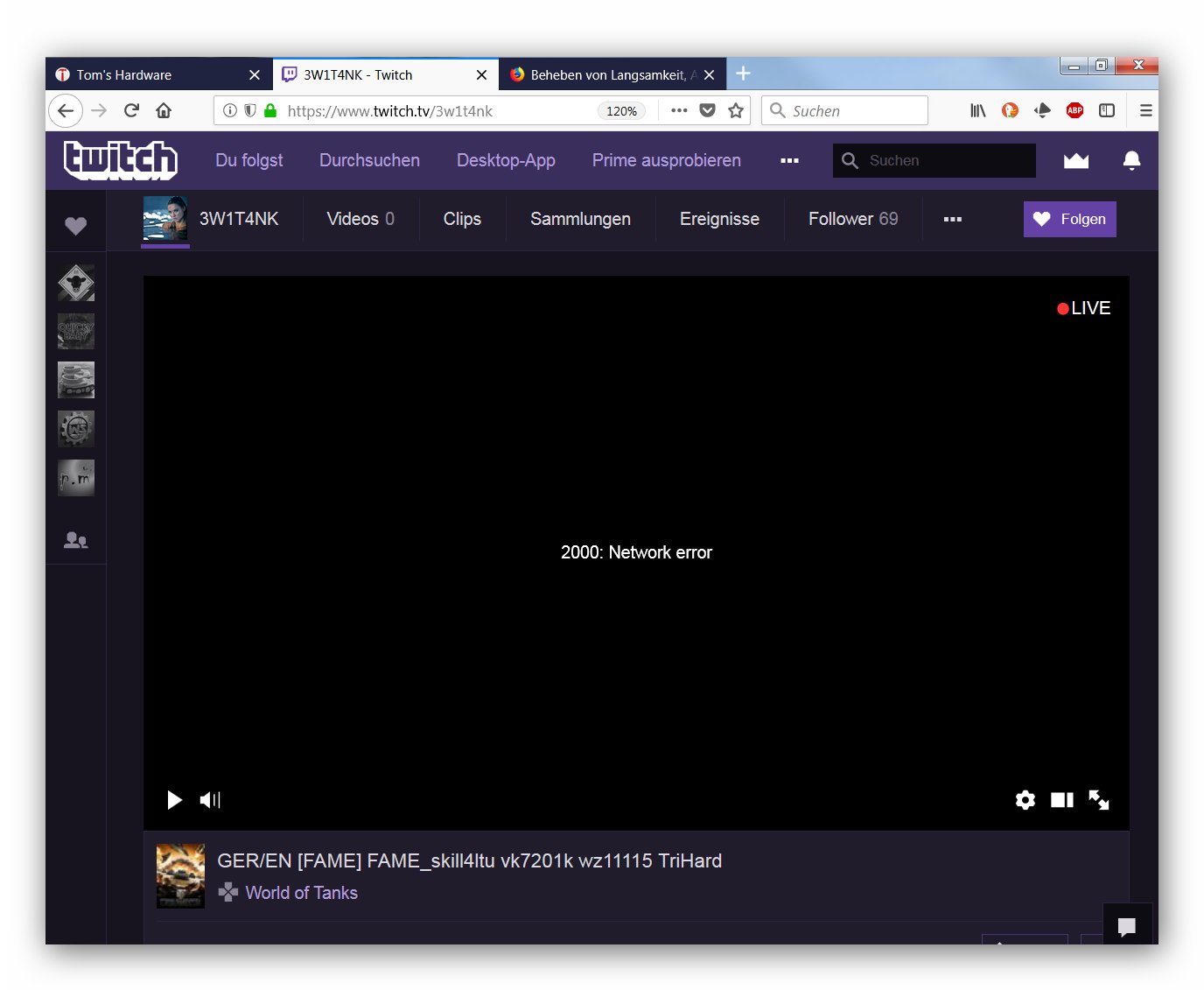This screenshot has width=1204, height=990.
Task: Close the 3W1T4NK Twitch tab
Action: click(481, 75)
